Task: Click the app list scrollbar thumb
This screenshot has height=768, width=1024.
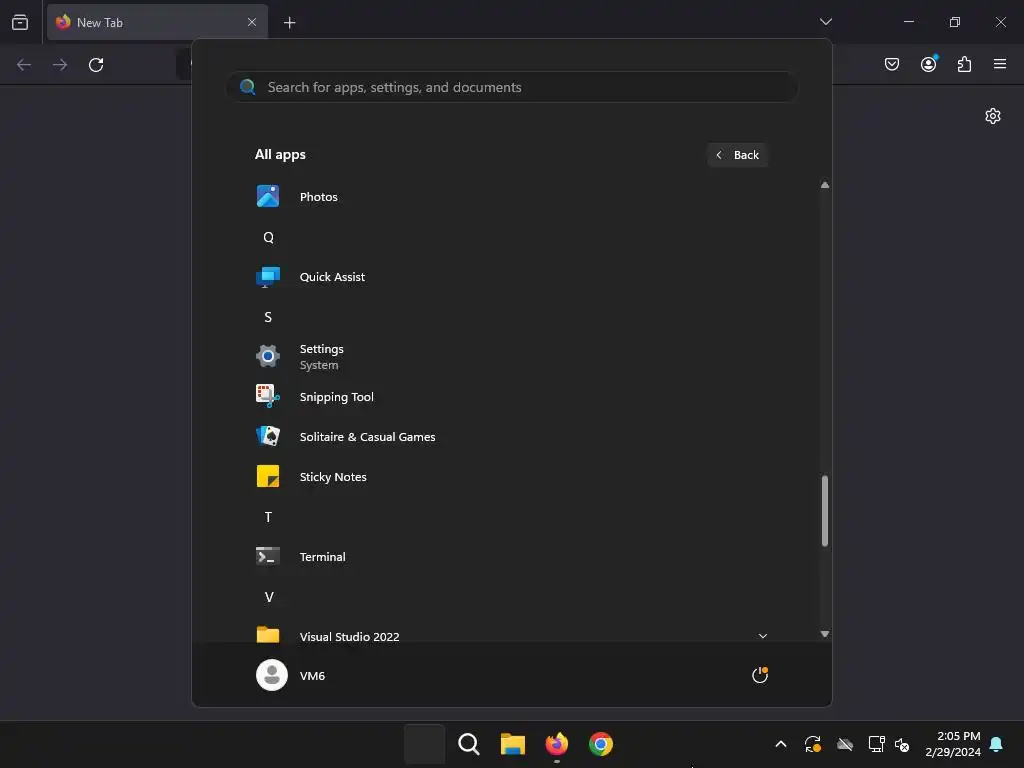Action: tap(825, 511)
